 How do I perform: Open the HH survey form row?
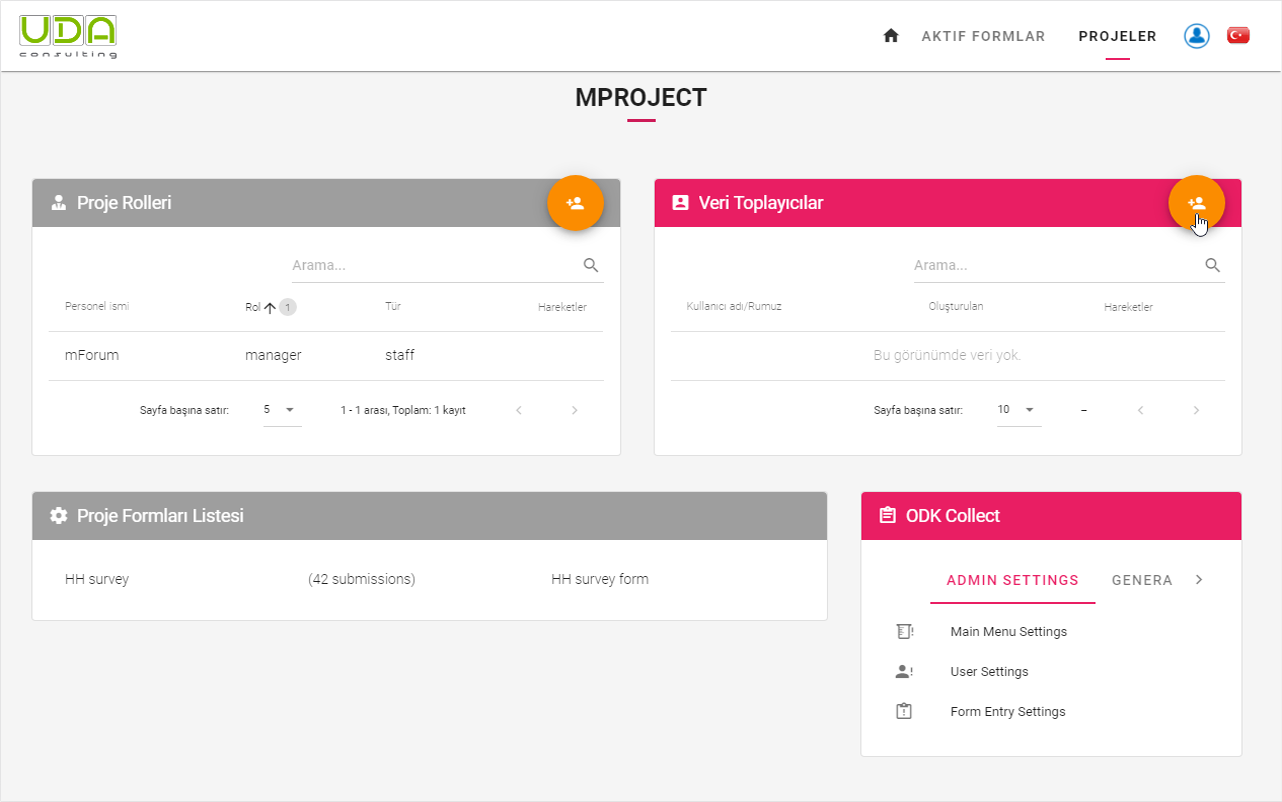pyautogui.click(x=429, y=579)
